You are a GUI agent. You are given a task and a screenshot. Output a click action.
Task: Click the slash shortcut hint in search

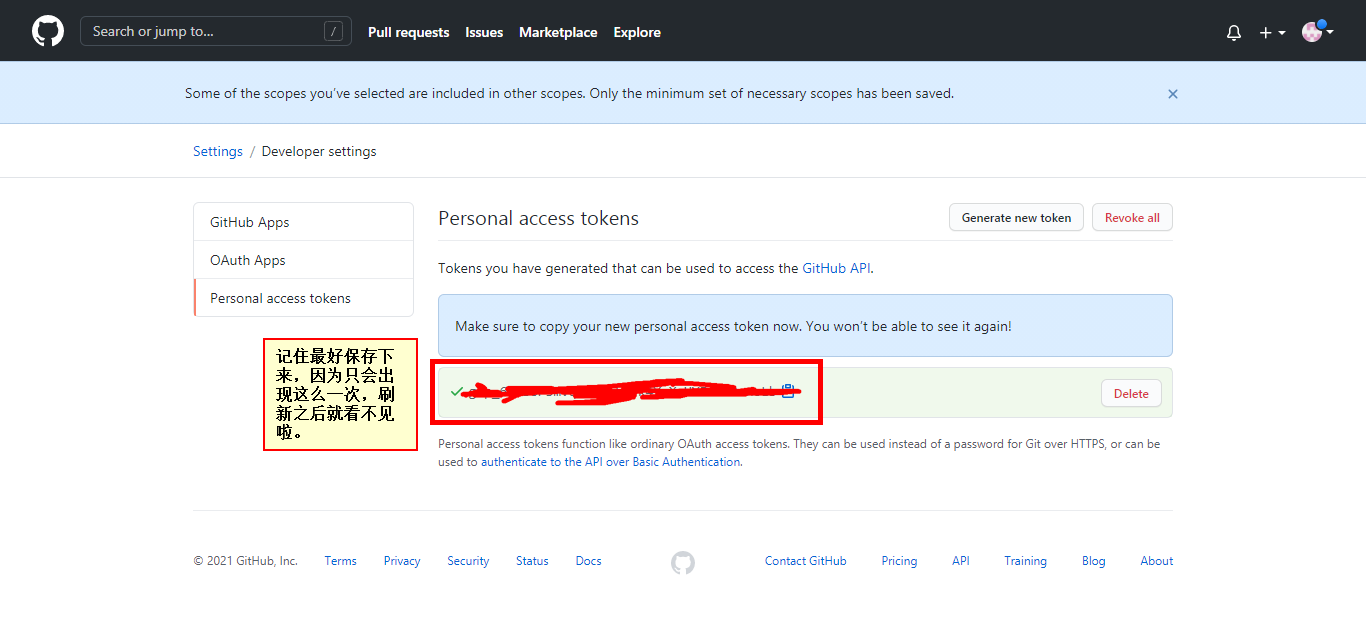[333, 31]
